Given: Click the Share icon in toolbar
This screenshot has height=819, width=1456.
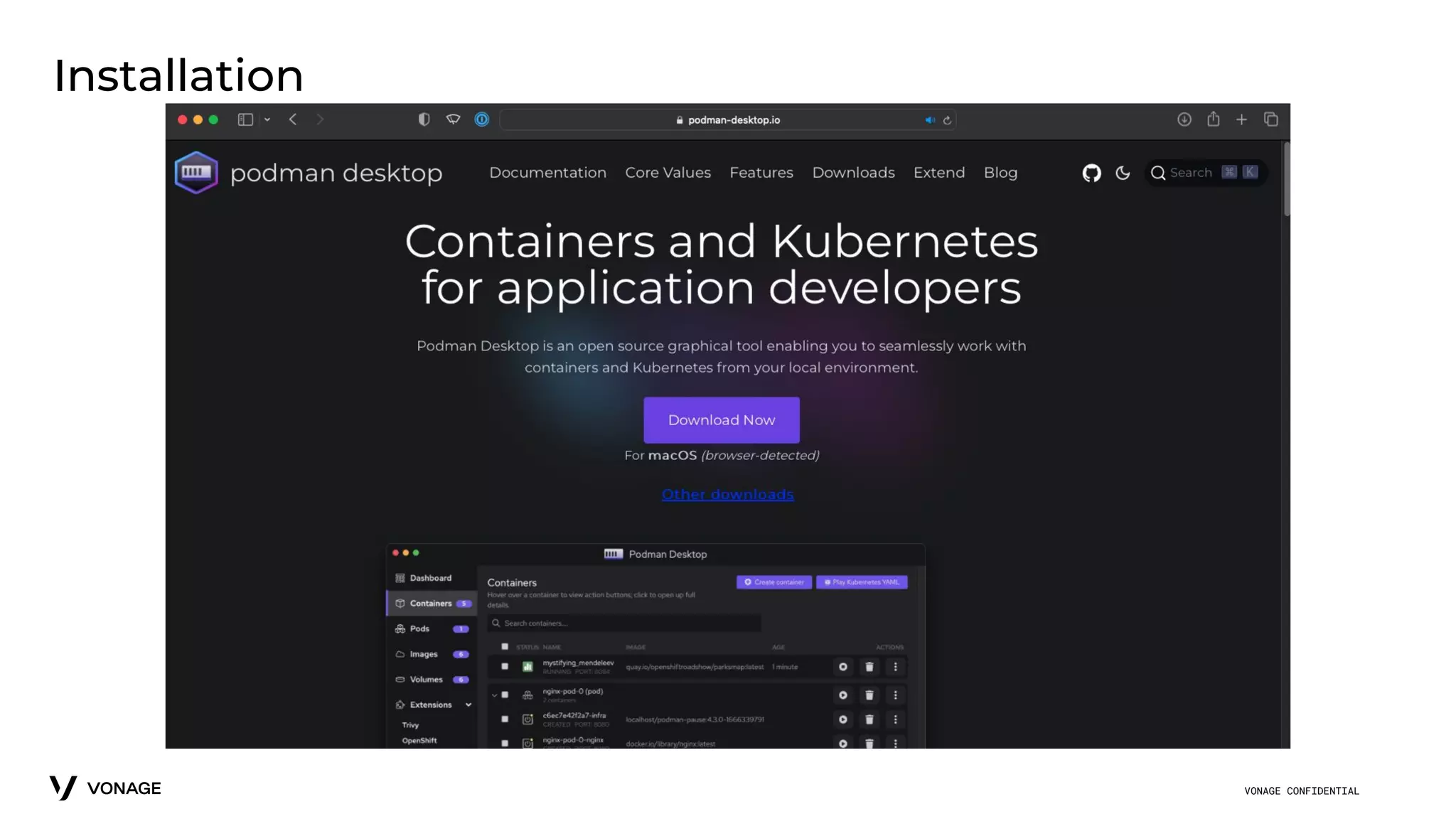Looking at the screenshot, I should tap(1213, 119).
